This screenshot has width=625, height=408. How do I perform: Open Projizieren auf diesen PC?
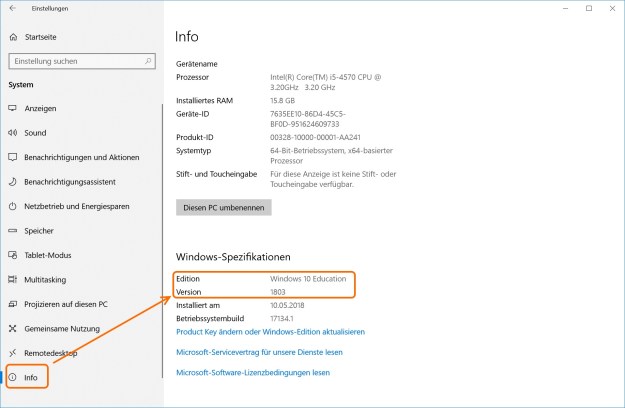(x=66, y=304)
